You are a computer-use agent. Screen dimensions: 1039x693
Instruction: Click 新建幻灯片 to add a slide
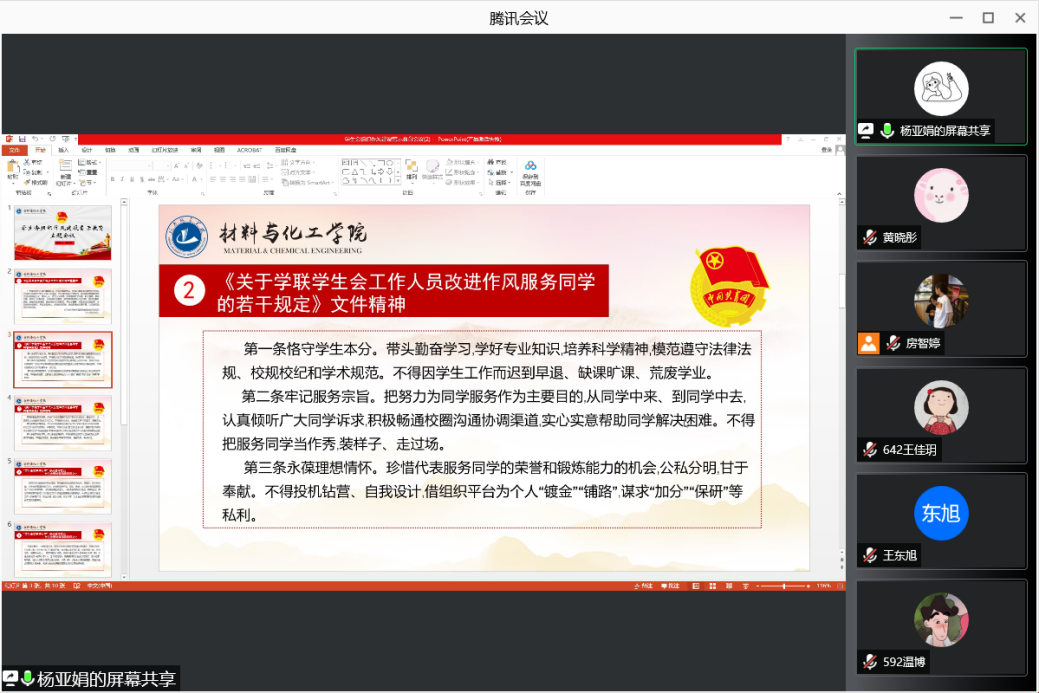pyautogui.click(x=66, y=173)
